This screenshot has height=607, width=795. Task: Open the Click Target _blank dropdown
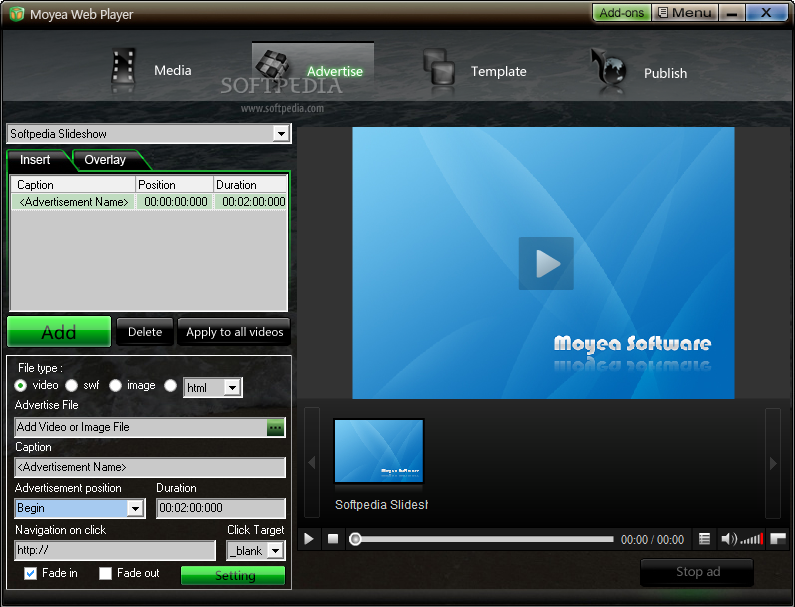275,551
